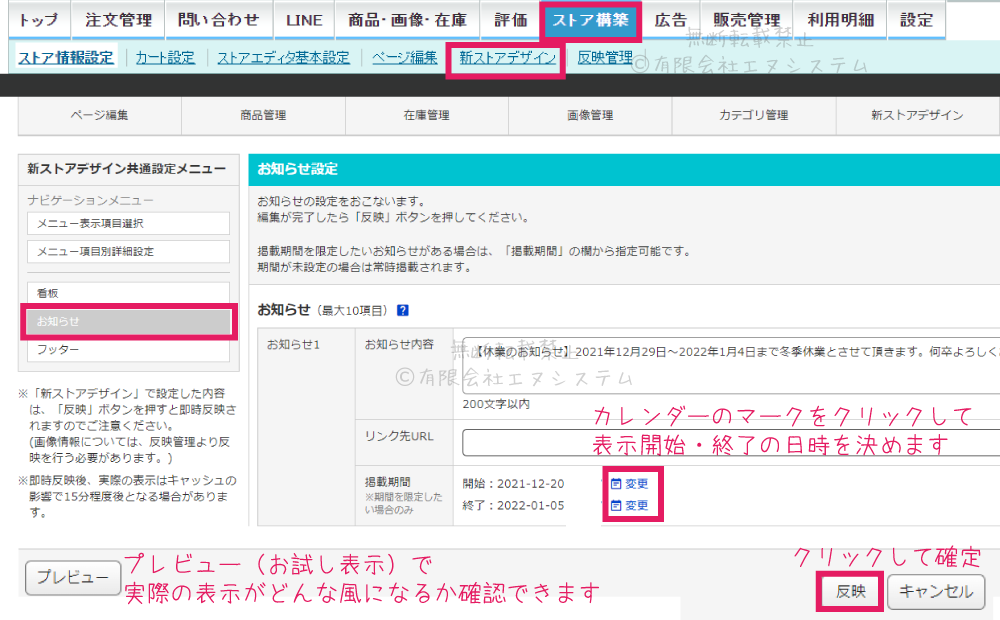1000x620 pixels.
Task: Open the 注文管理 tab
Action: pyautogui.click(x=118, y=20)
